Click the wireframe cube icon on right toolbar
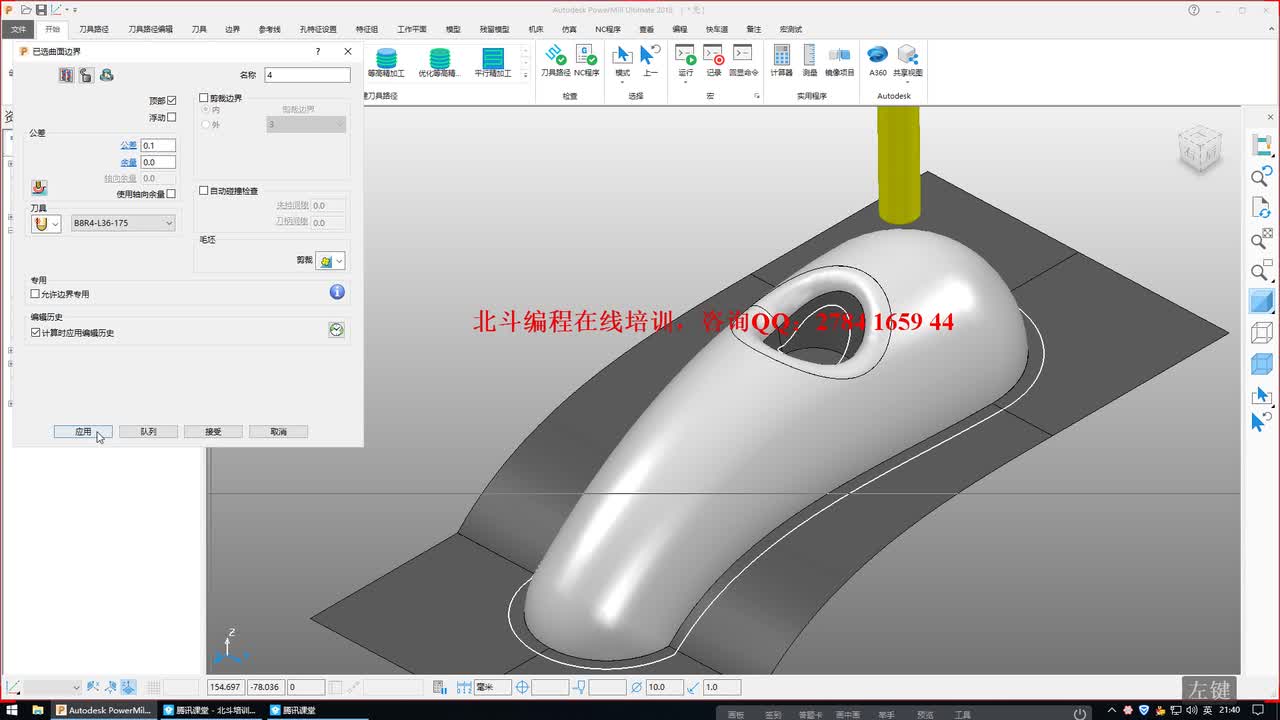The image size is (1280, 720). [x=1262, y=333]
